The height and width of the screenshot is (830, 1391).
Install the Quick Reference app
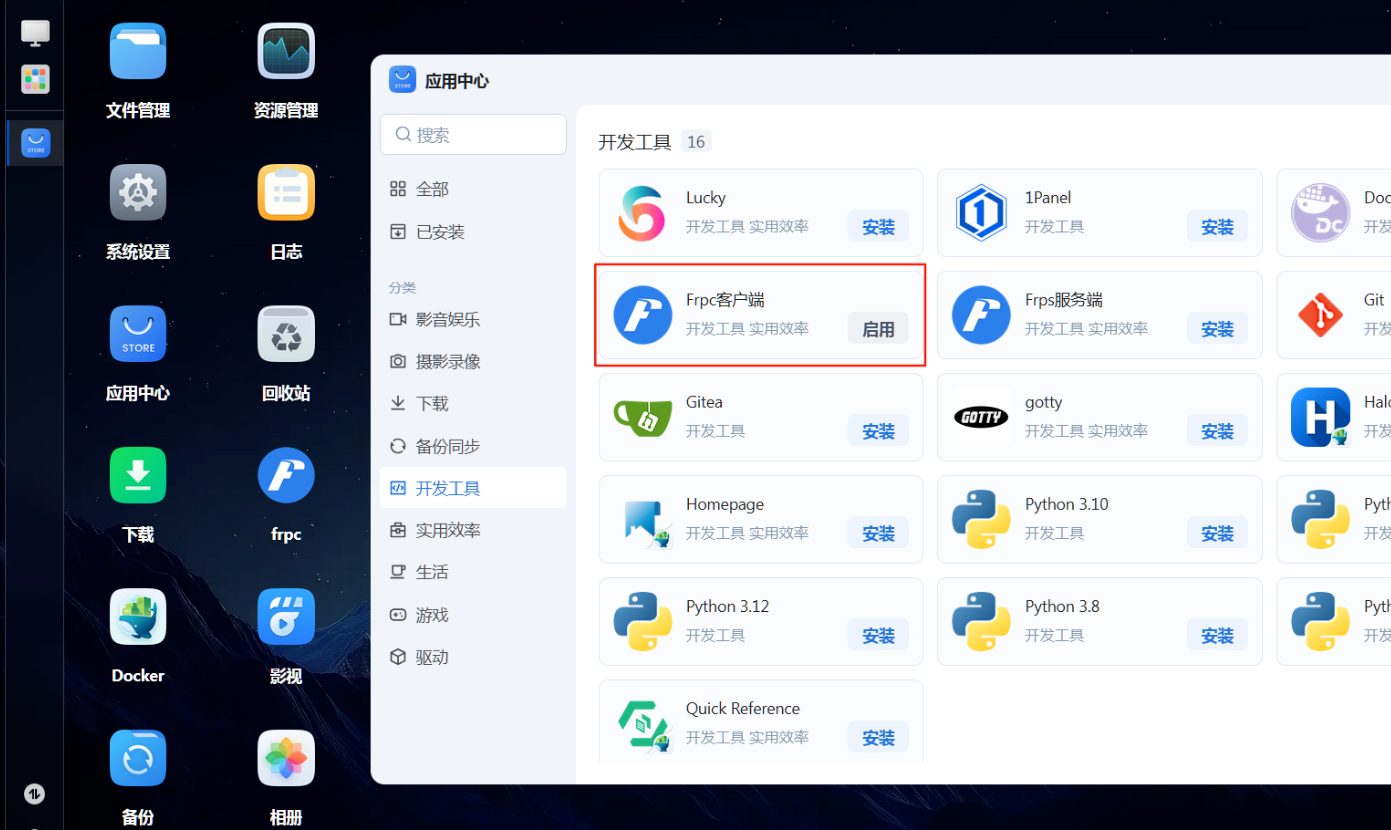tap(878, 738)
